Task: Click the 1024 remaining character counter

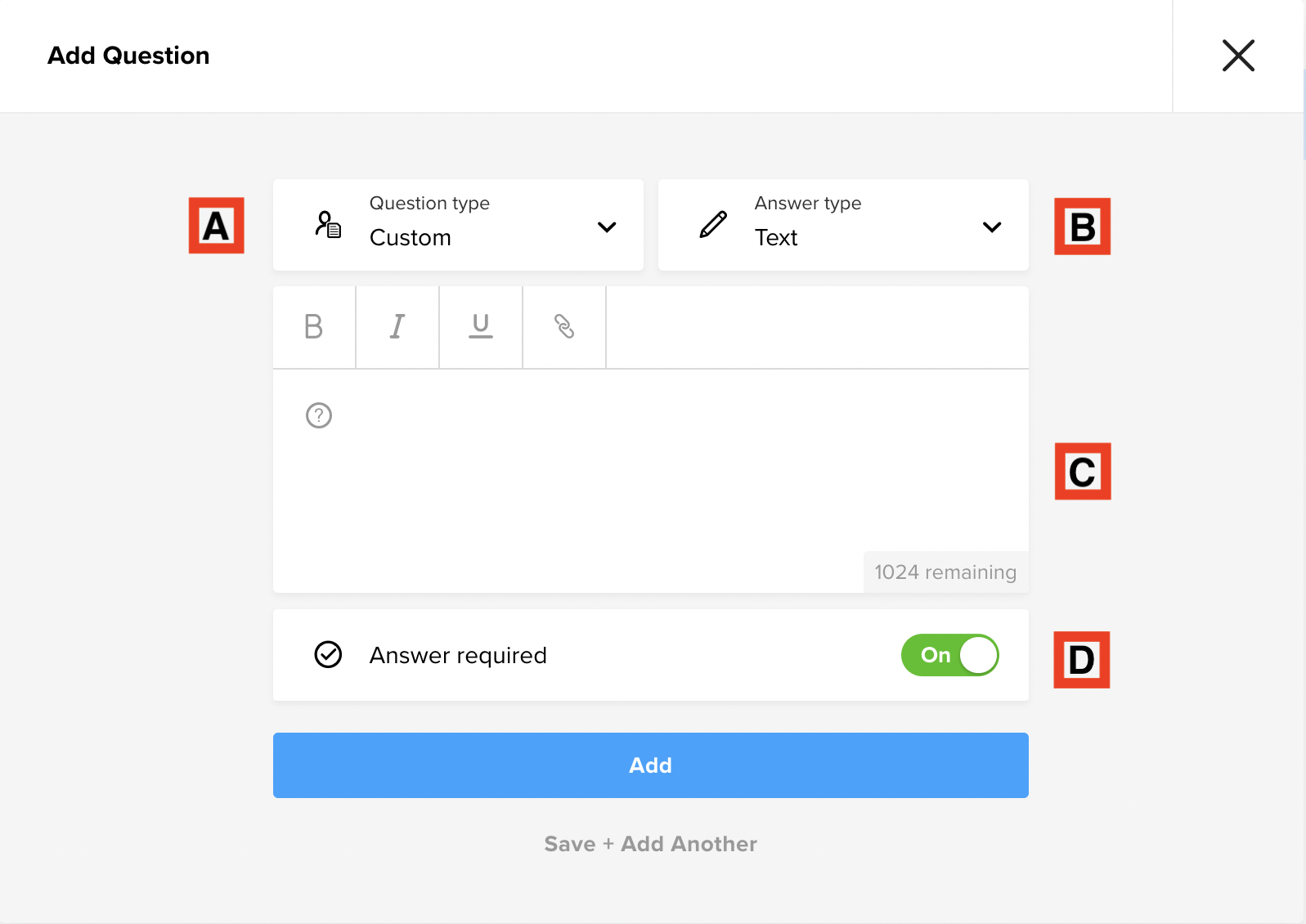Action: coord(945,572)
